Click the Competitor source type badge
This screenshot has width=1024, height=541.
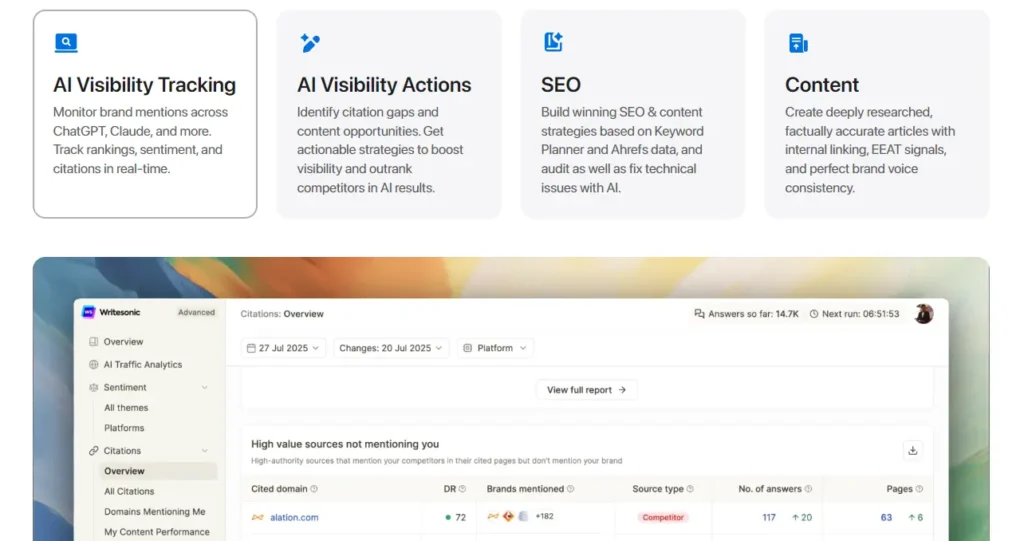(x=663, y=517)
